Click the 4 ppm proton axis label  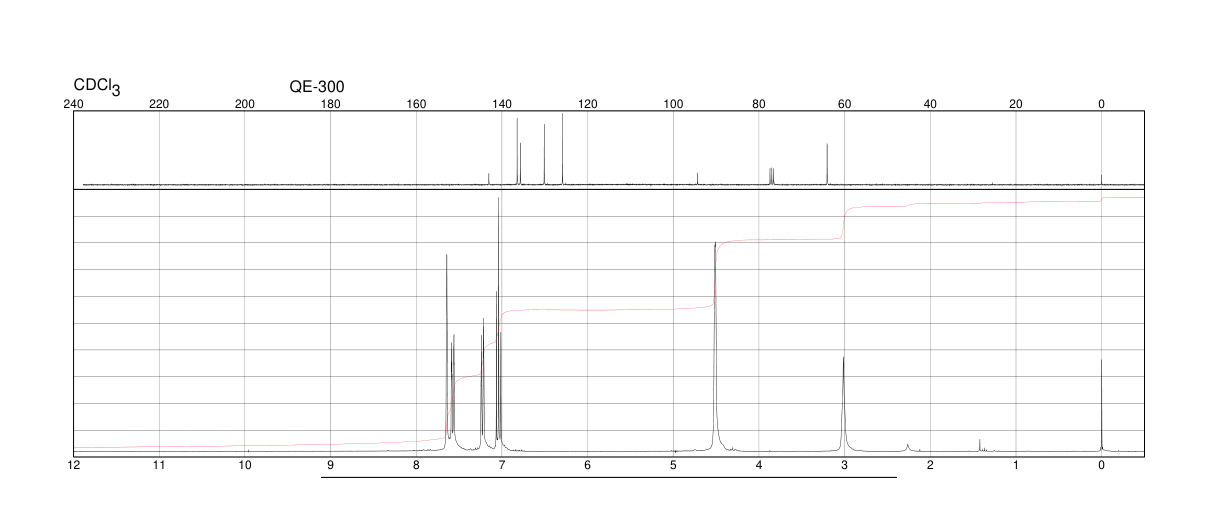tap(759, 465)
